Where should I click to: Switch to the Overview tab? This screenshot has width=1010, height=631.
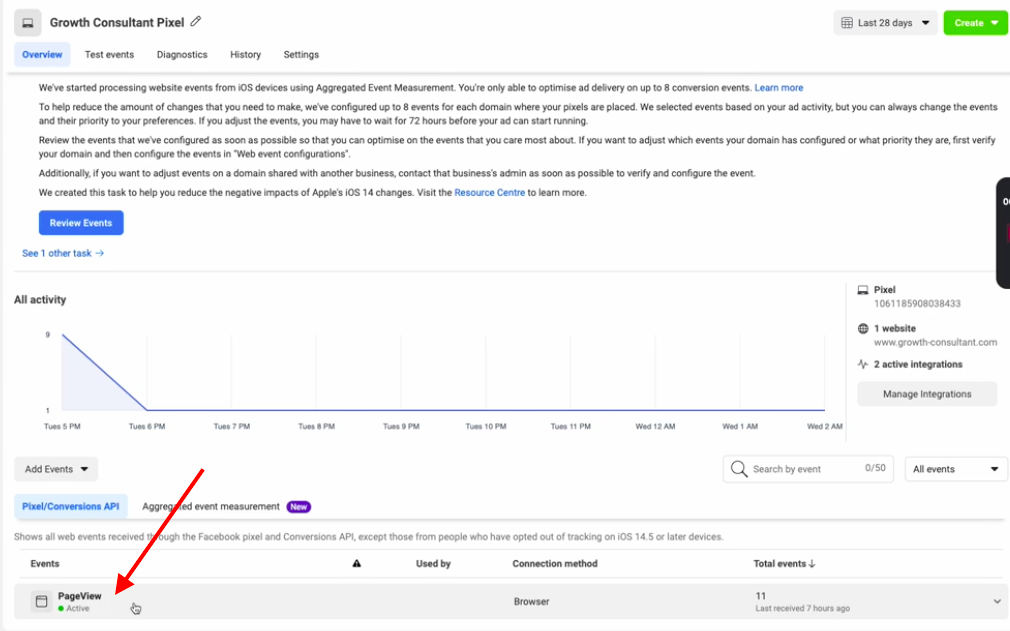point(42,55)
